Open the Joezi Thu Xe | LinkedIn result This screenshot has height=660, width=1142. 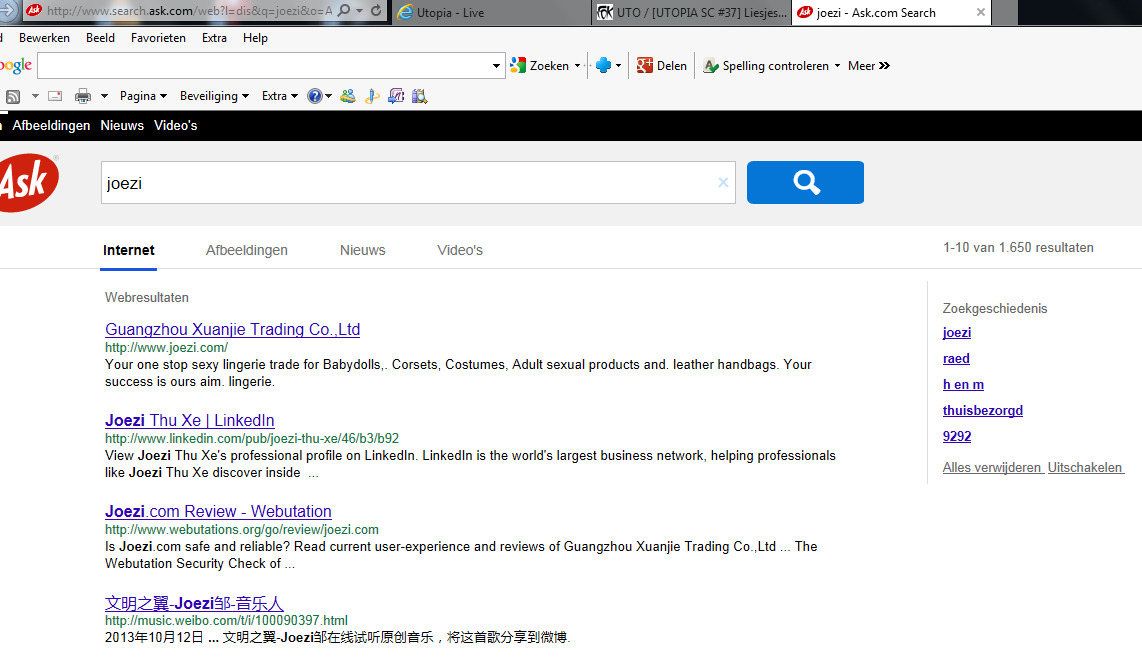click(189, 420)
